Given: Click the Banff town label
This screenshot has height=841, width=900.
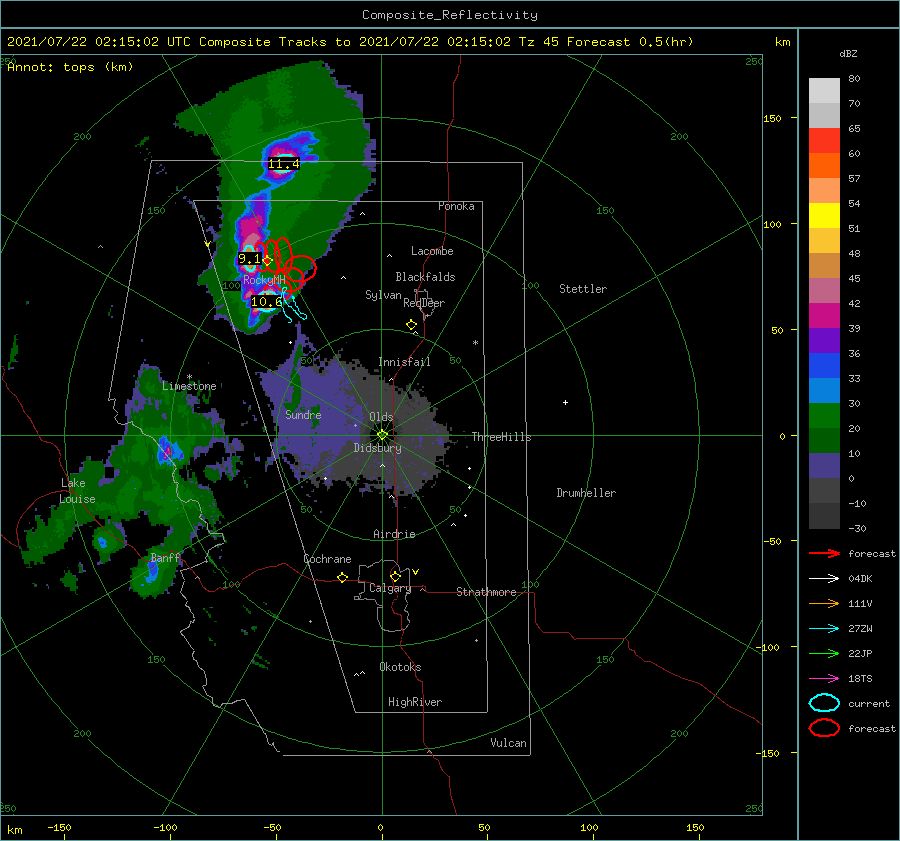Looking at the screenshot, I should 165,557.
